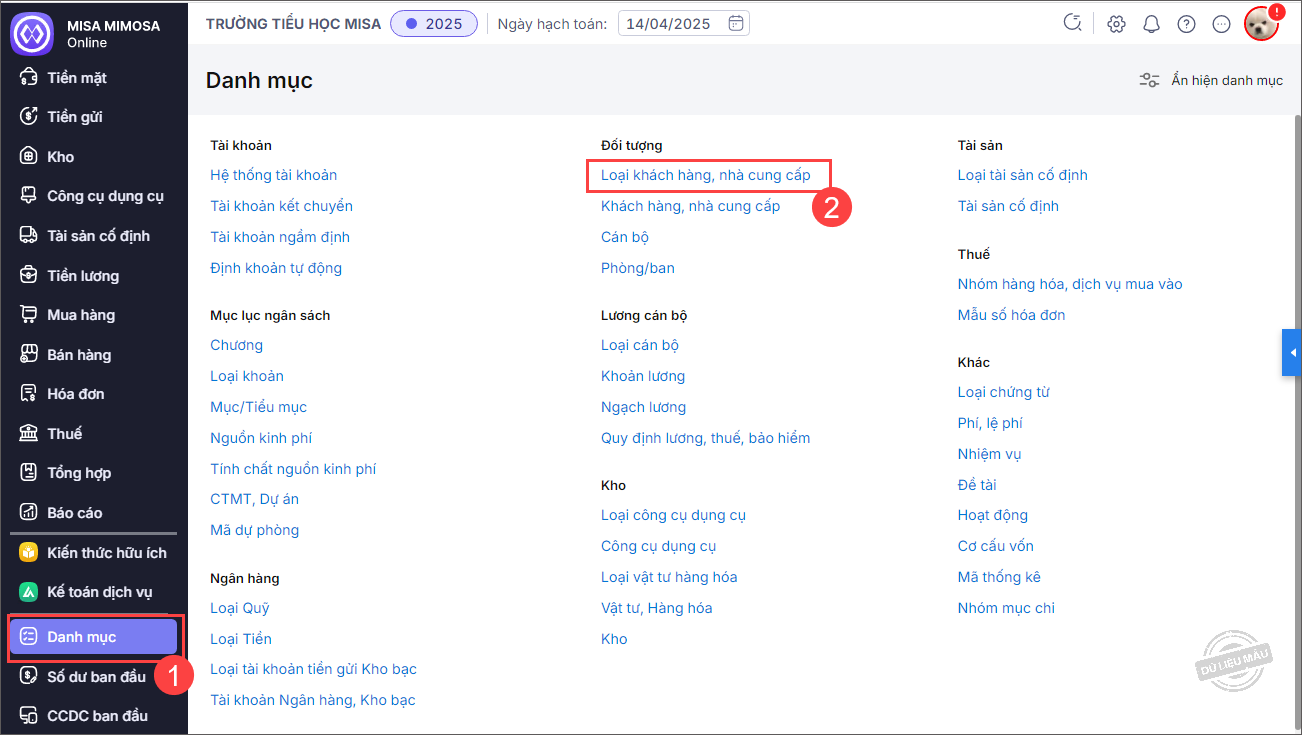Click the Tiền lương sidebar icon
The width and height of the screenshot is (1302, 735).
tap(29, 275)
